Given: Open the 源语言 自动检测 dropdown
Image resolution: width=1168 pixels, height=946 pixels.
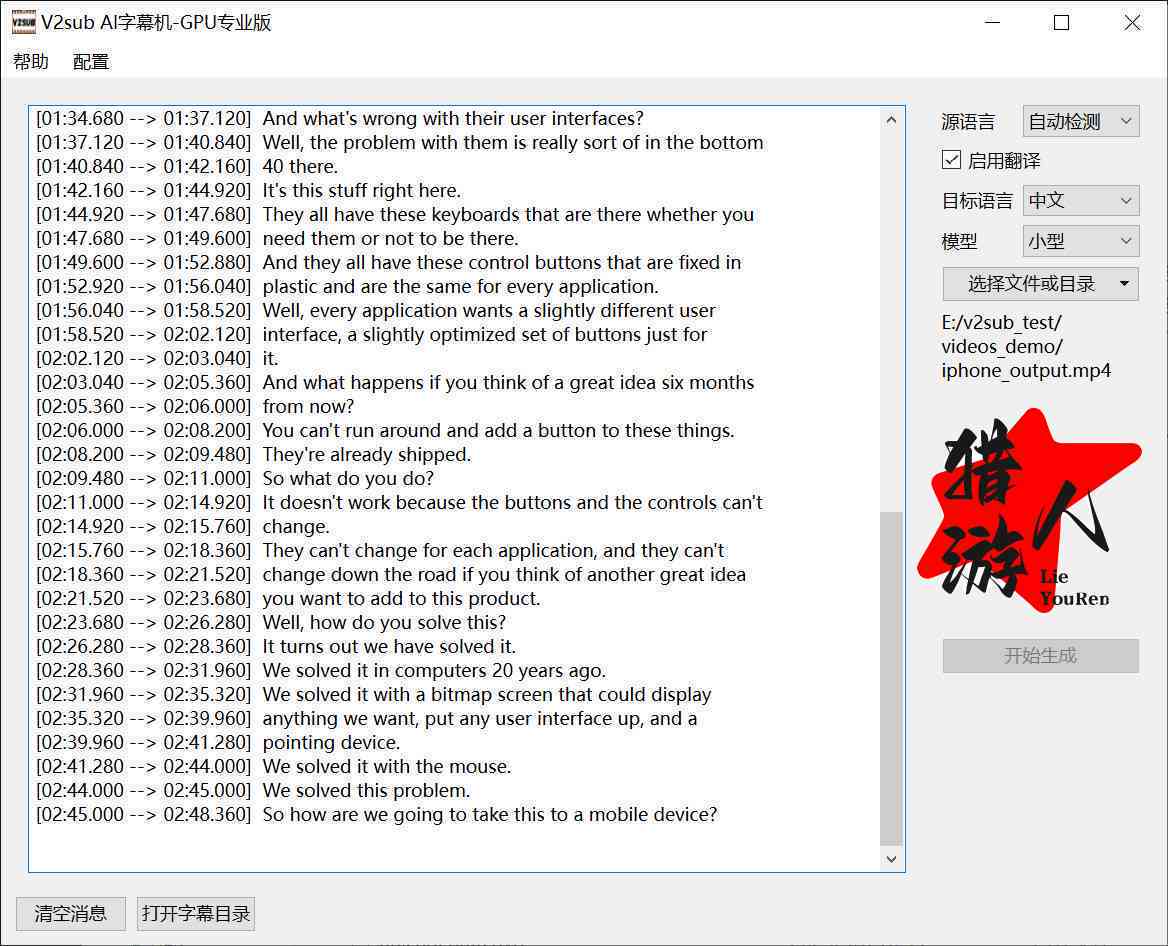Looking at the screenshot, I should (1081, 121).
